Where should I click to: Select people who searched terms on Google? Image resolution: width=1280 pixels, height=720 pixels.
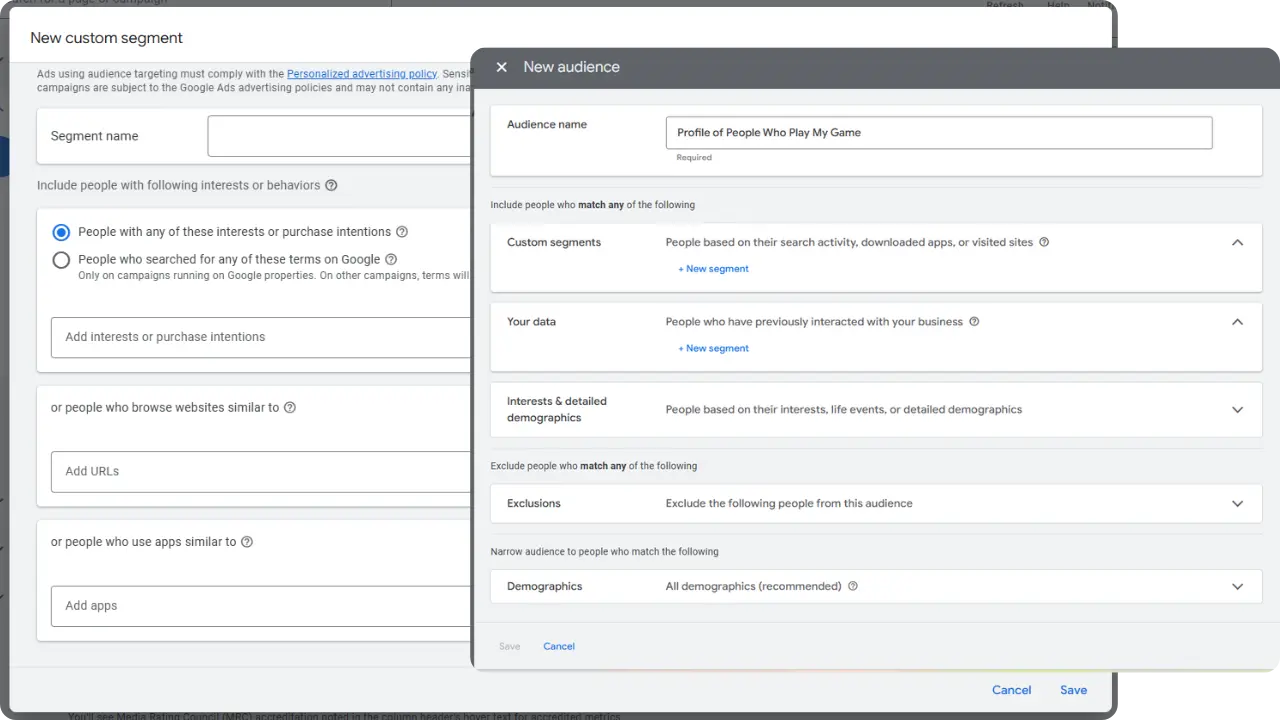(x=61, y=260)
